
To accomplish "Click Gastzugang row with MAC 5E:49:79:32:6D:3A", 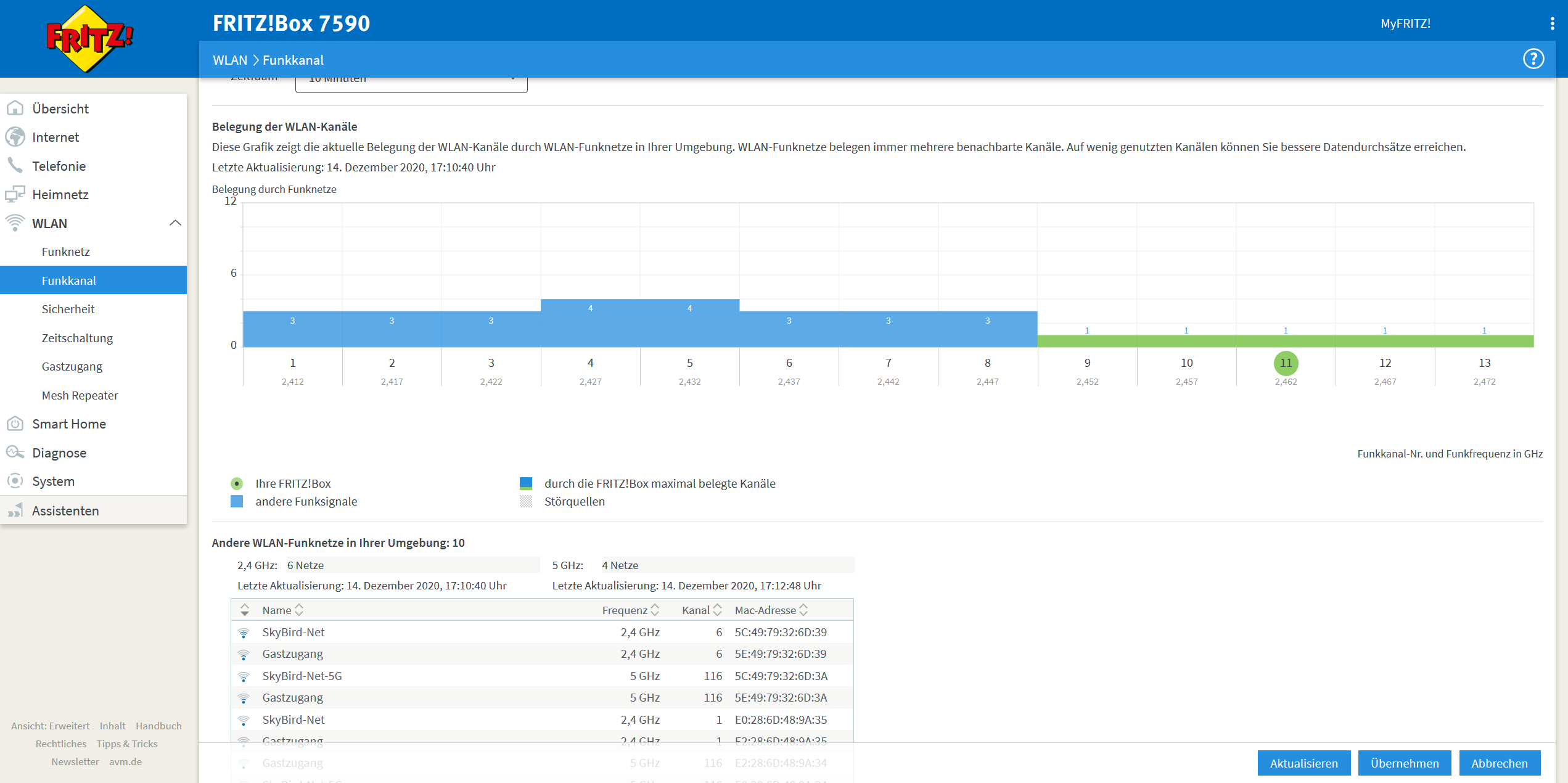I will 543,697.
